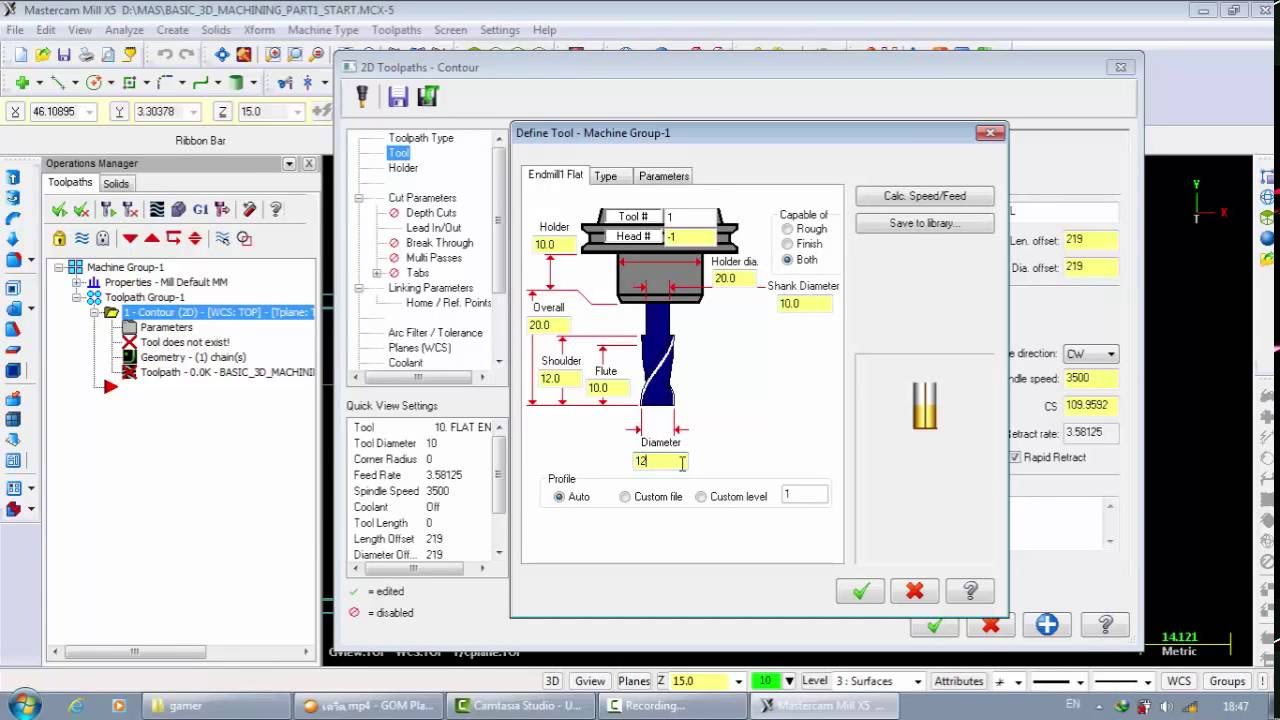Toggle the Rapid Retract checkbox
Screen dimensions: 1280x720
coord(1015,457)
